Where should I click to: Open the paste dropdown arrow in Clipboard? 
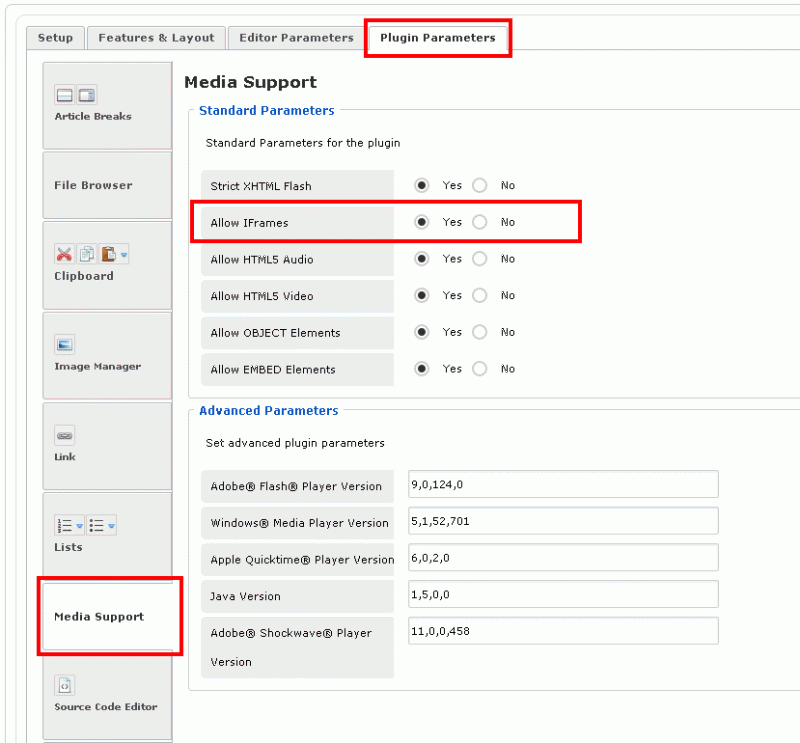pyautogui.click(x=124, y=255)
